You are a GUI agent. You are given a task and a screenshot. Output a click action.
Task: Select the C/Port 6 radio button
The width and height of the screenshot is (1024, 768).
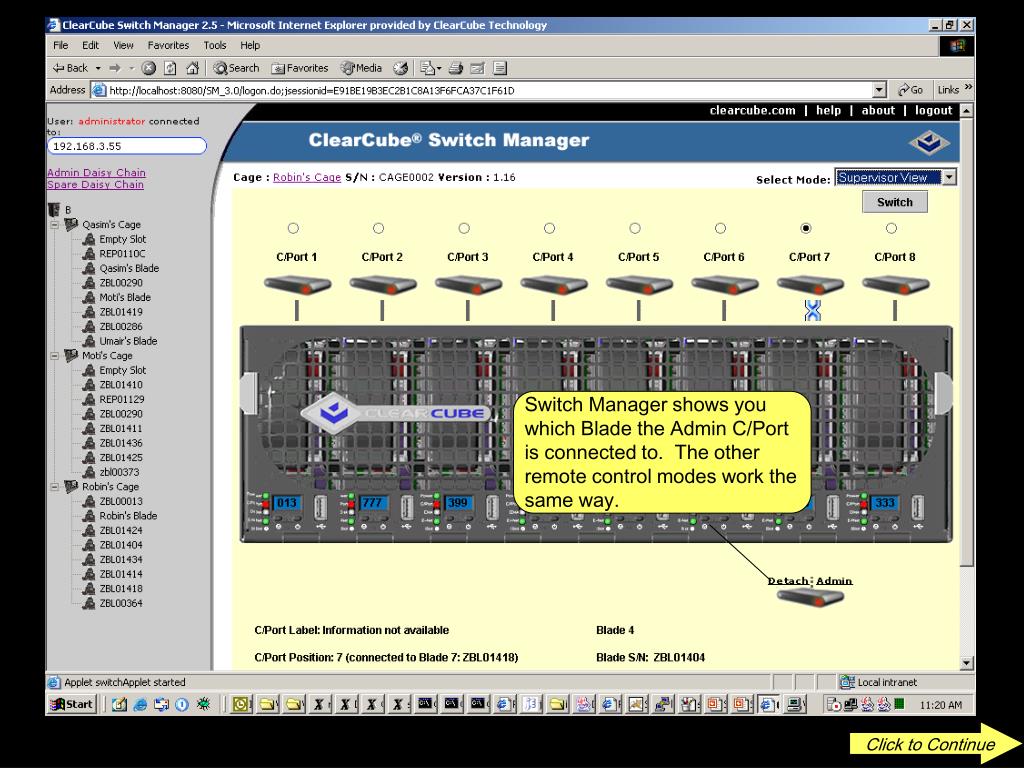pyautogui.click(x=721, y=228)
